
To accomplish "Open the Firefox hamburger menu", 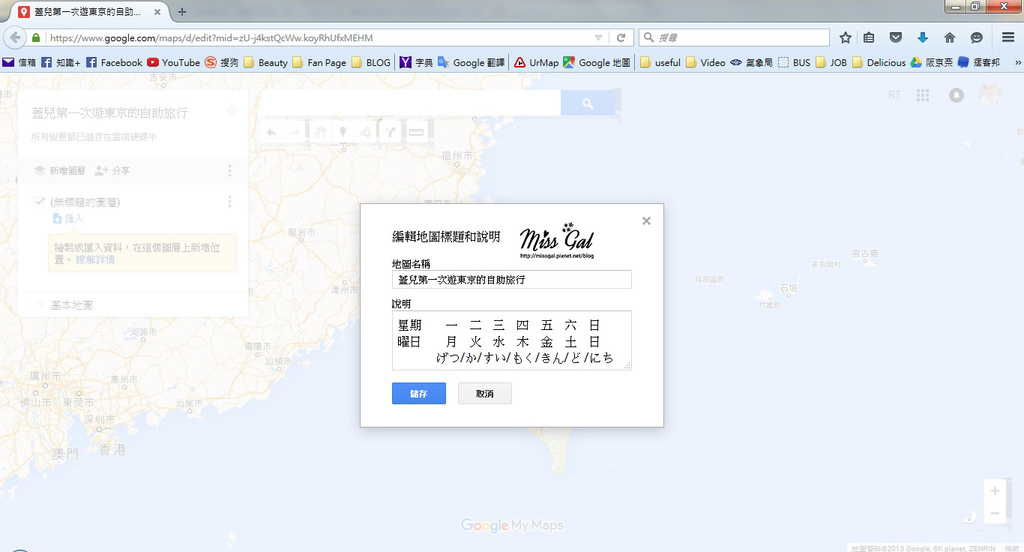I will (1008, 38).
